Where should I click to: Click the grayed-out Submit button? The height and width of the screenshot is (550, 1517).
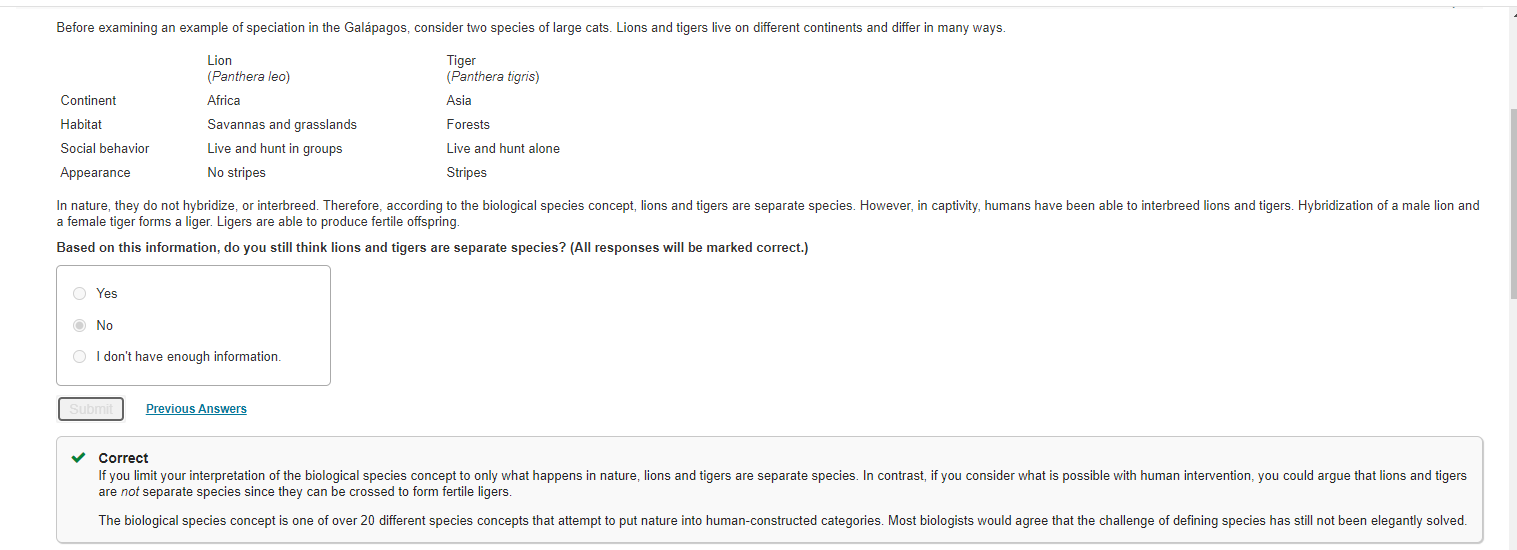(x=91, y=409)
